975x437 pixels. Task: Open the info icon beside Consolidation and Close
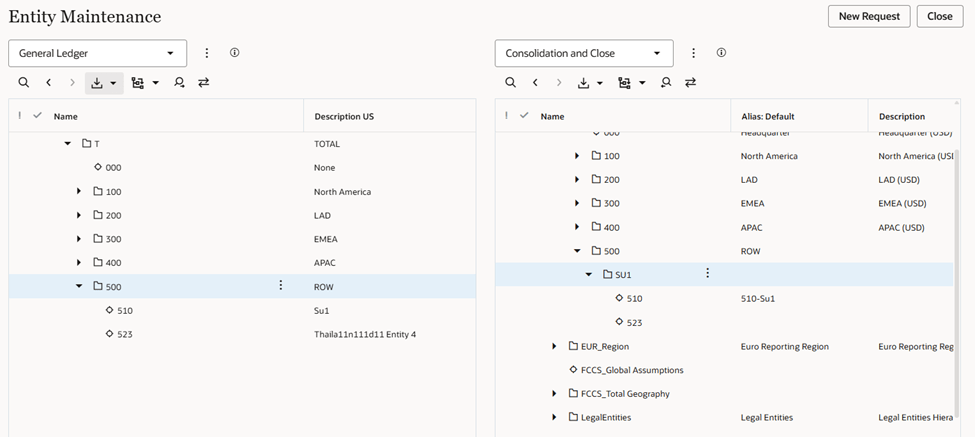(x=721, y=53)
